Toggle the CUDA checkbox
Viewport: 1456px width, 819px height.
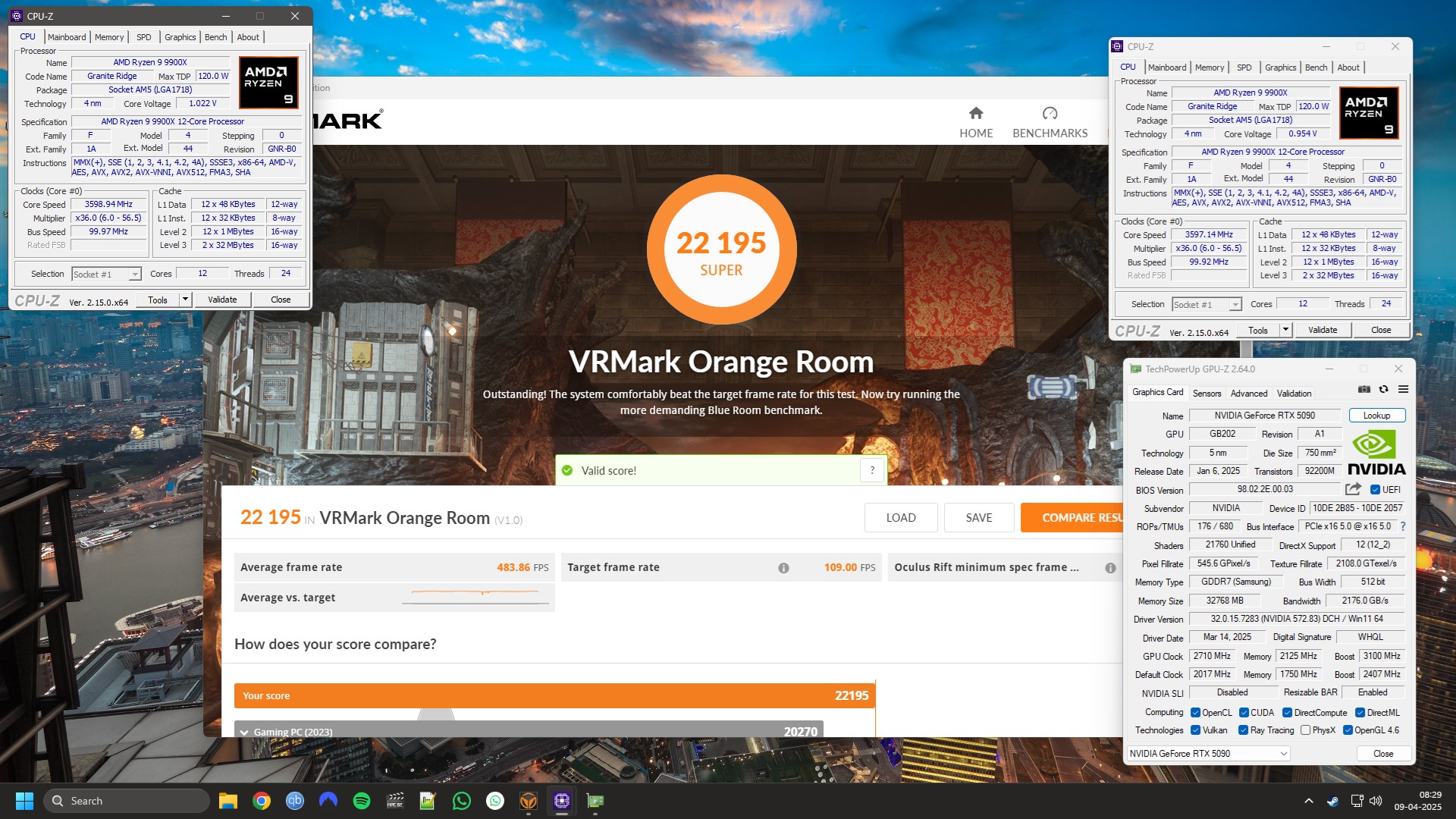click(1244, 713)
